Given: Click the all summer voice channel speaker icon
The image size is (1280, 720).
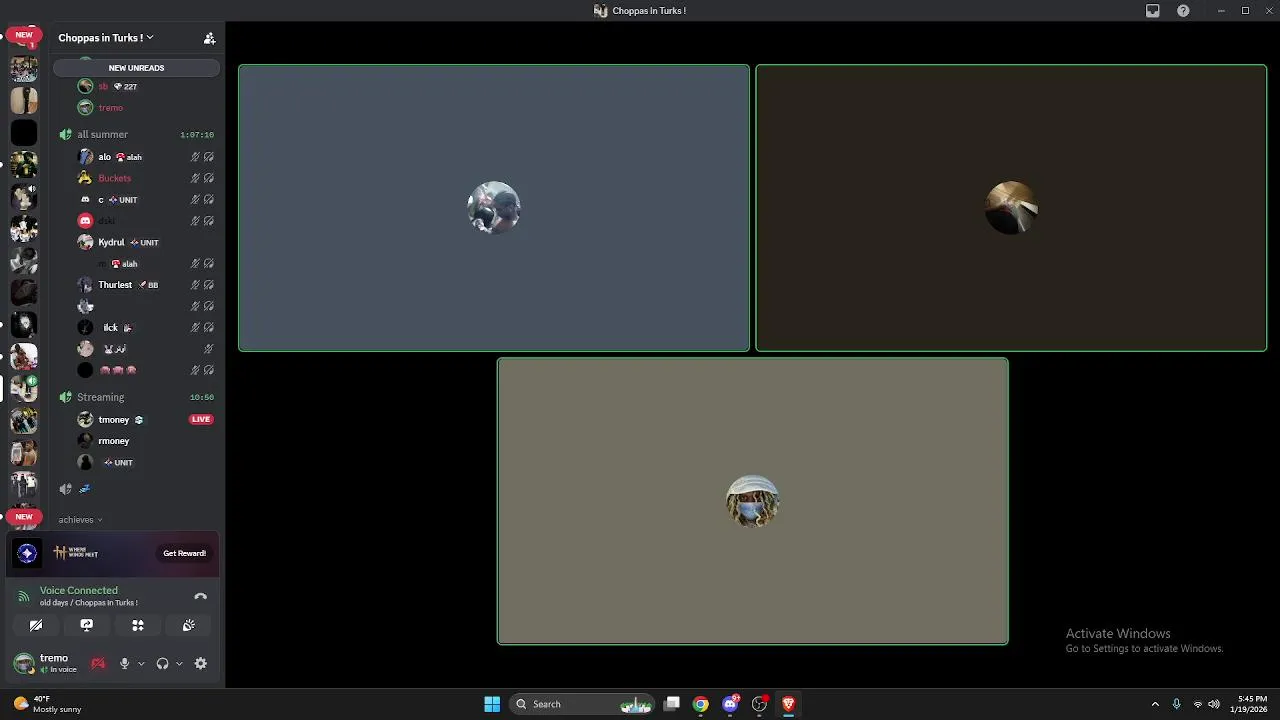Looking at the screenshot, I should click(x=66, y=134).
